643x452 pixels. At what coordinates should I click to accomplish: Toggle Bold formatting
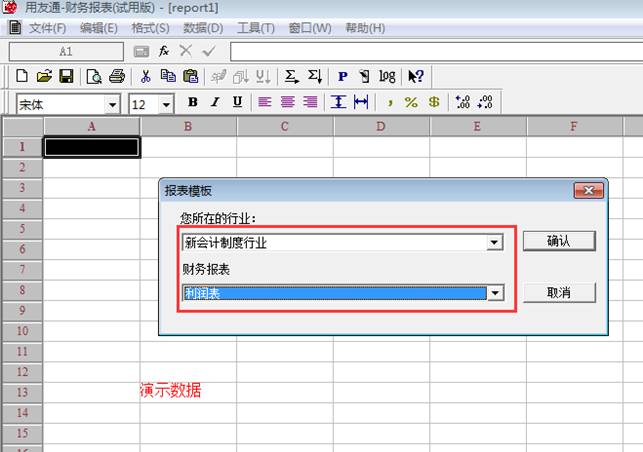[x=192, y=102]
